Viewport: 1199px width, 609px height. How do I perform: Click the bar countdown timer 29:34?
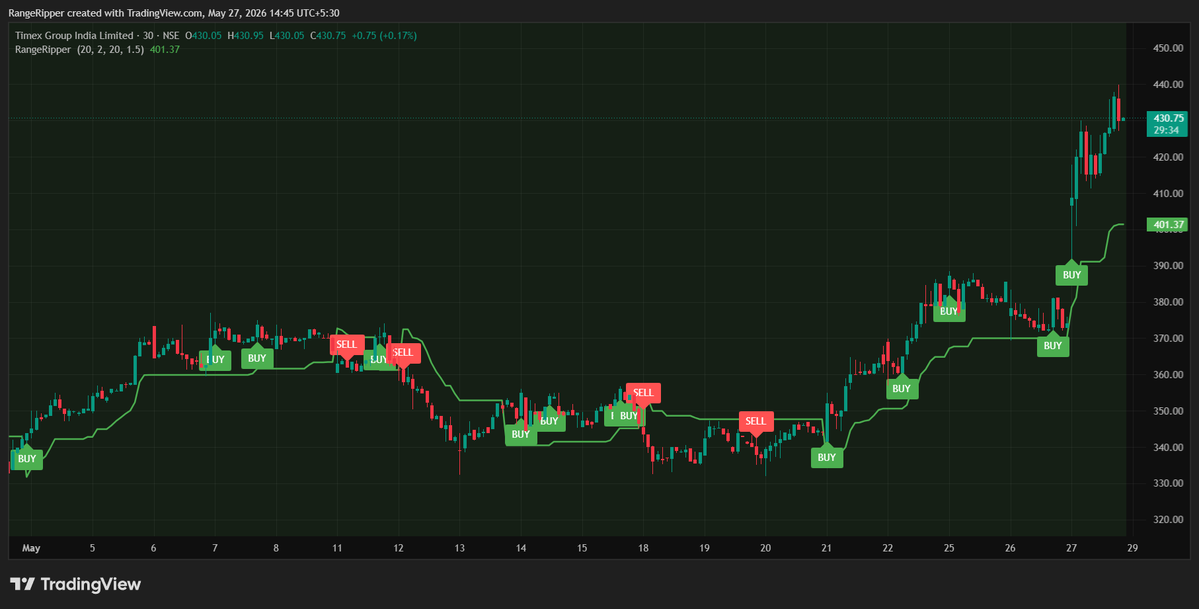pos(1168,130)
